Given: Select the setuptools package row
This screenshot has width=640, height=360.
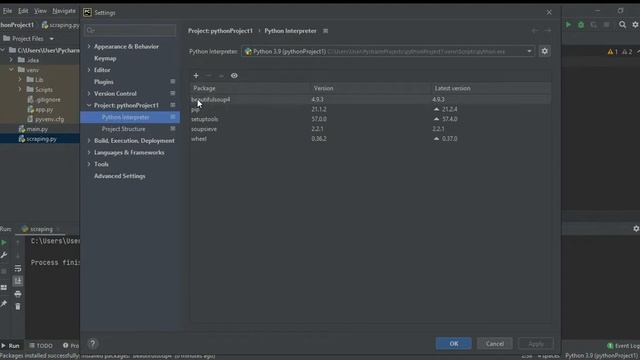Looking at the screenshot, I should 370,119.
